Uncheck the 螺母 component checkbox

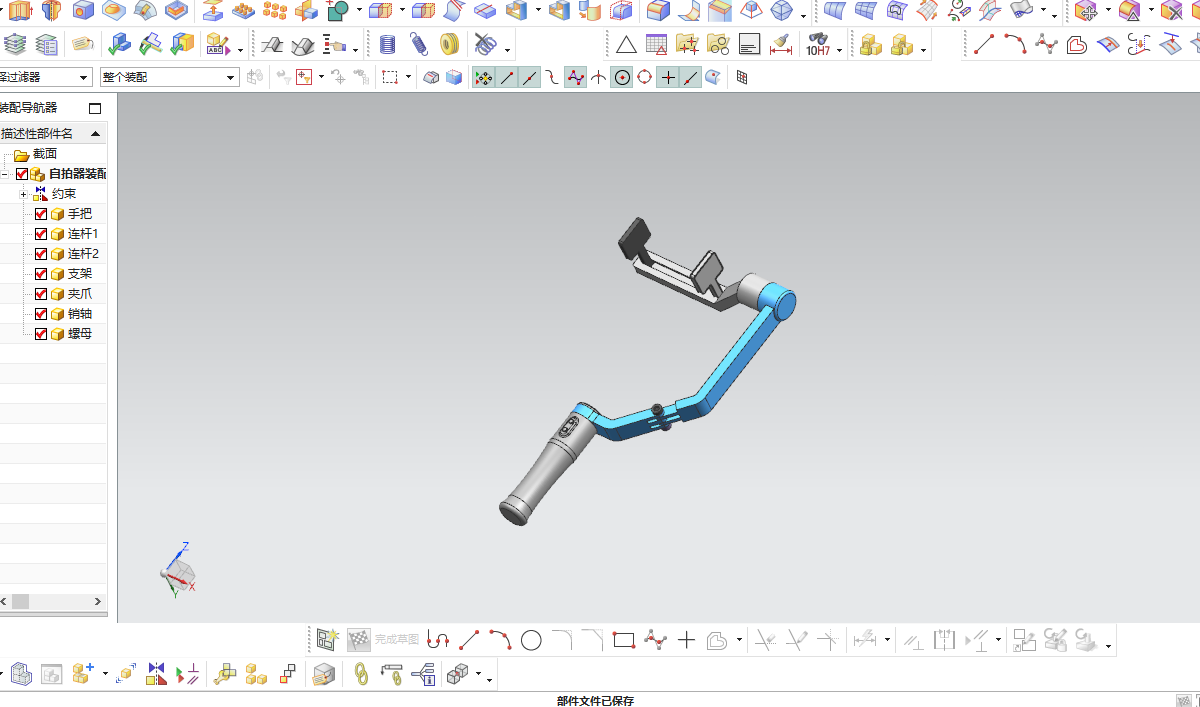click(x=41, y=334)
